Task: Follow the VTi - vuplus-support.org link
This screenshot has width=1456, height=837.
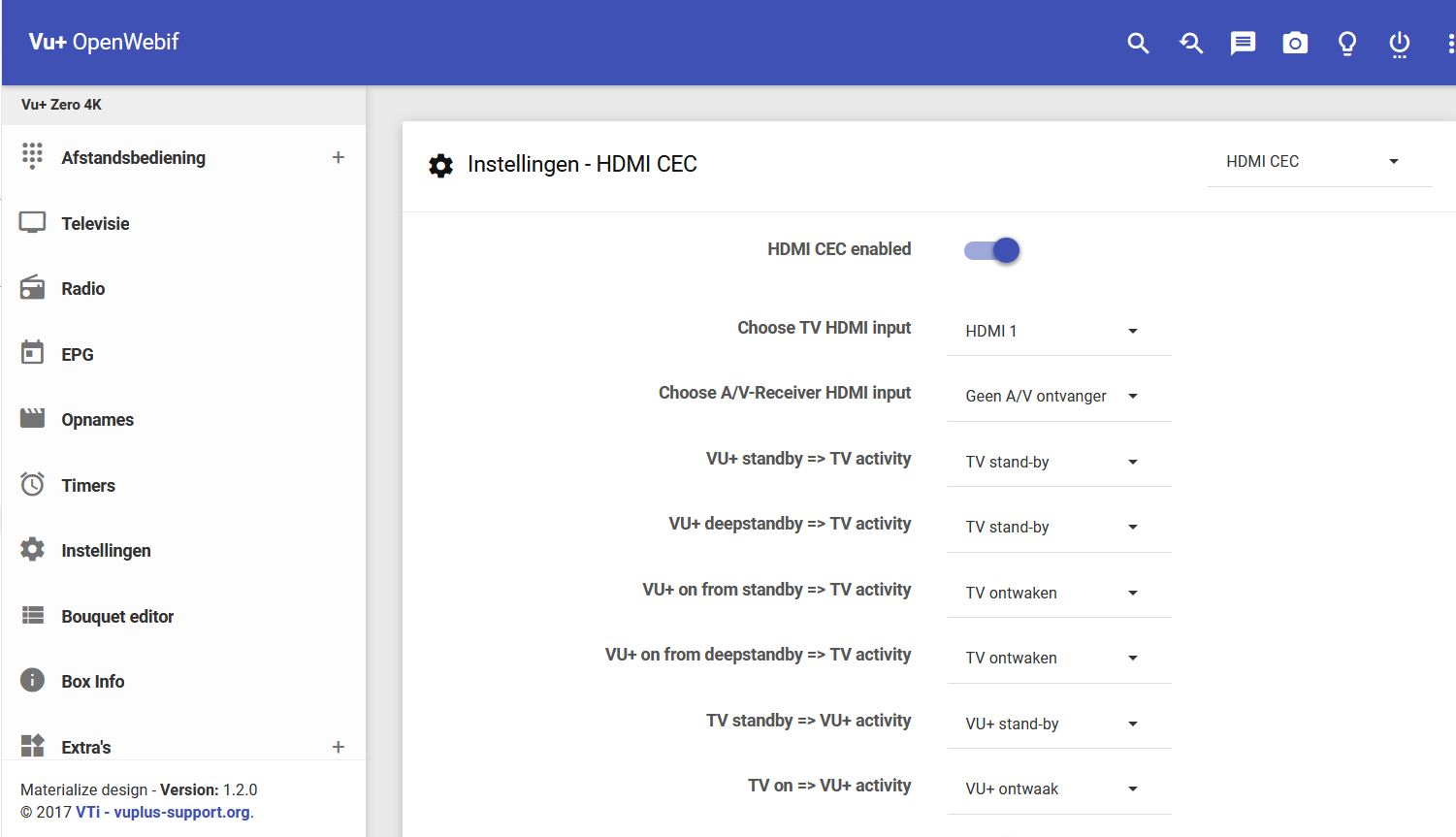Action: click(163, 813)
